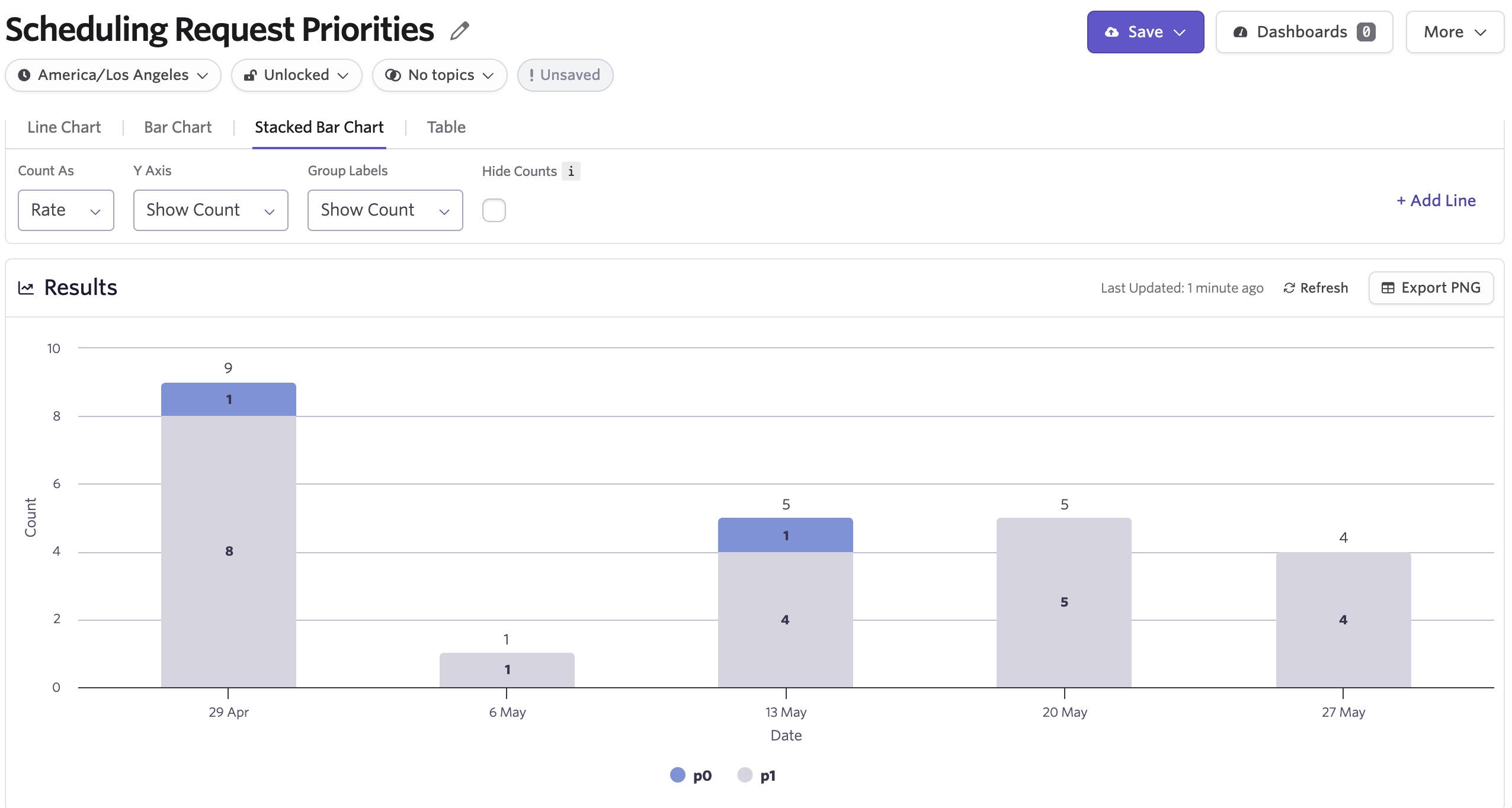Click the Add Line link

[x=1436, y=201]
